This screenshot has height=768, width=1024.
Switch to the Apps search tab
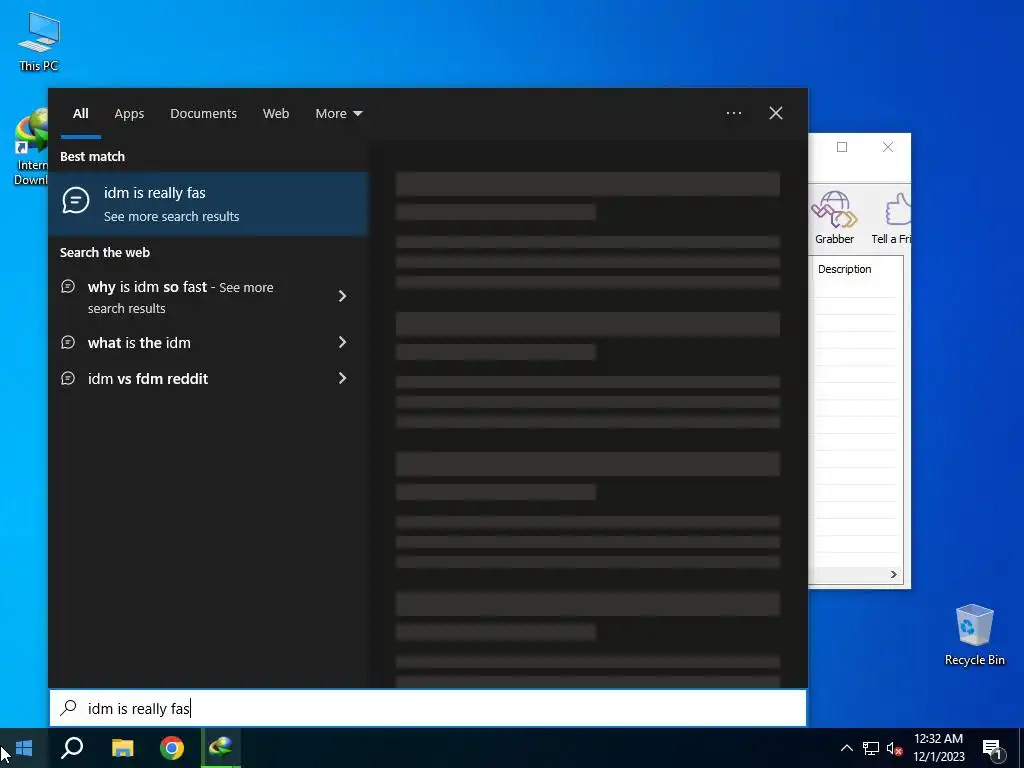click(129, 114)
